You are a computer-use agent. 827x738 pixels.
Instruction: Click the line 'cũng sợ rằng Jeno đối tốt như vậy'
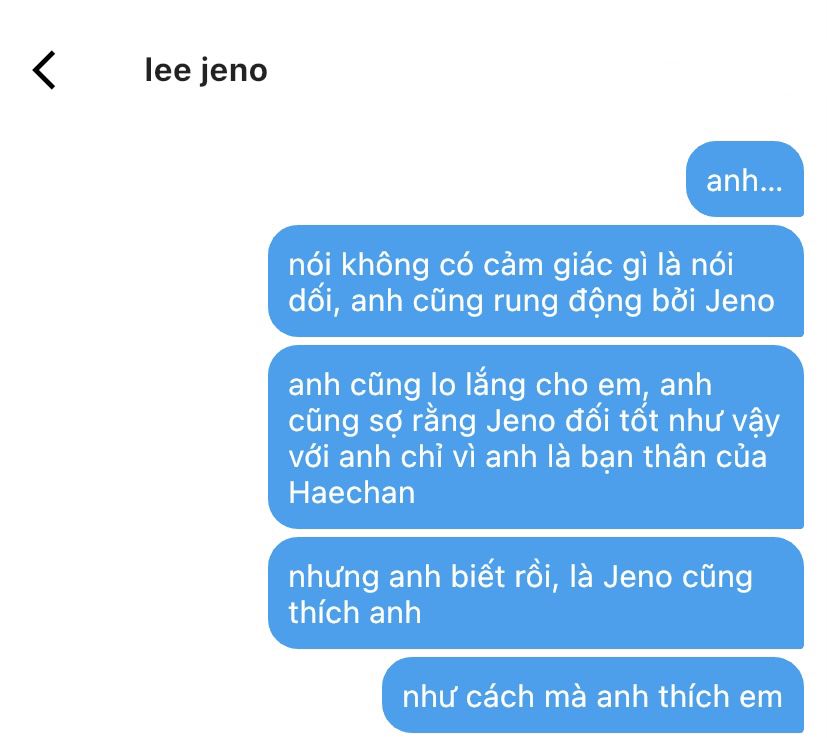click(x=534, y=421)
